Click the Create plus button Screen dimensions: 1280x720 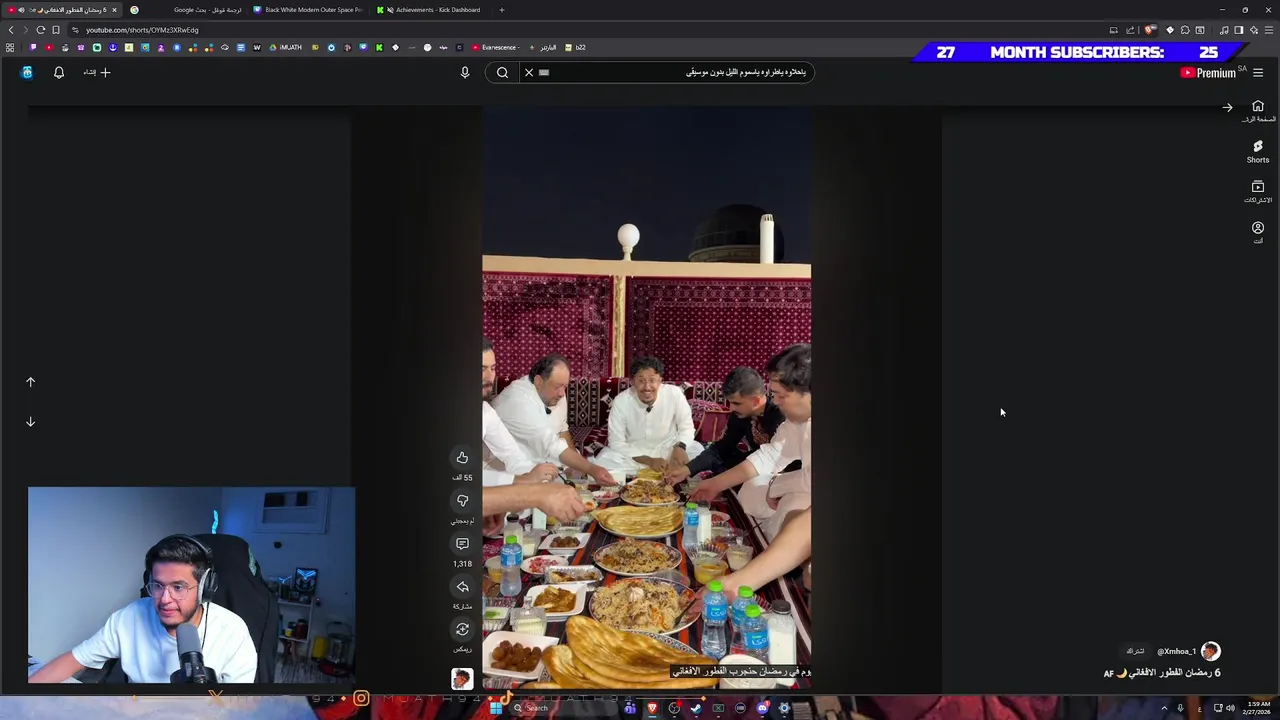[98, 72]
